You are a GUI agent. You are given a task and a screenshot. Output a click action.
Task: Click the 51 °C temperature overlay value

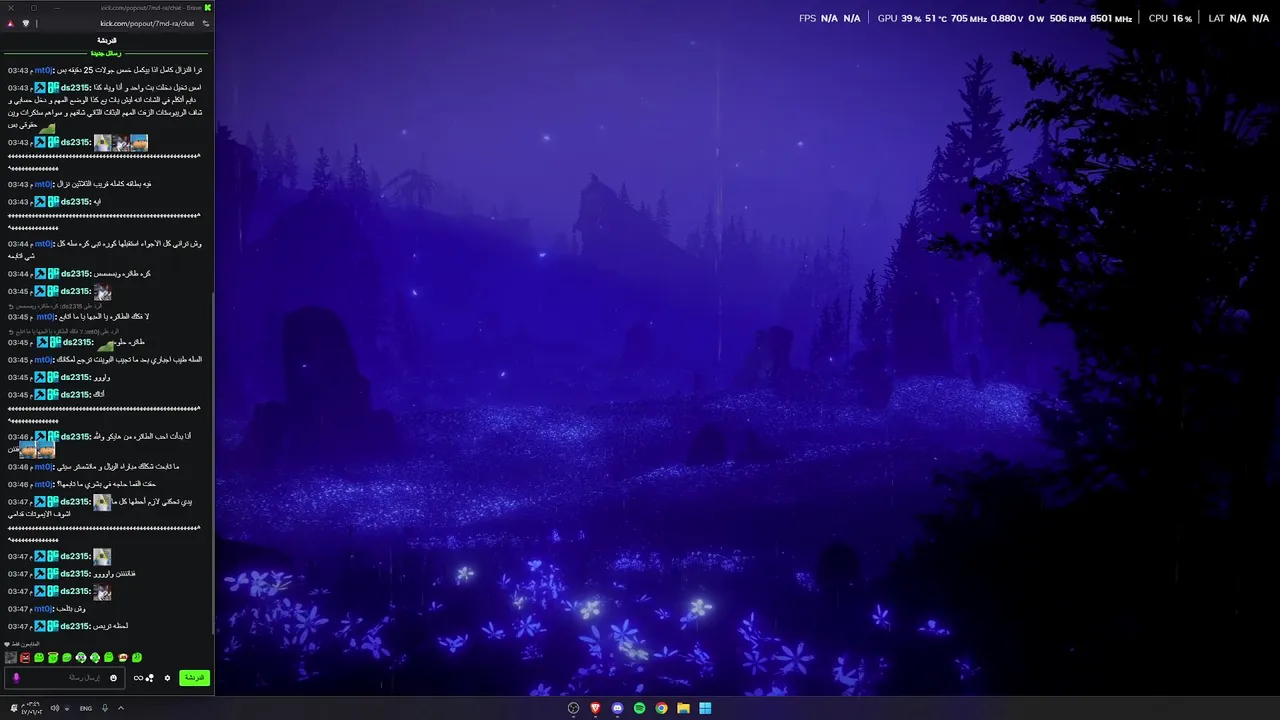937,19
